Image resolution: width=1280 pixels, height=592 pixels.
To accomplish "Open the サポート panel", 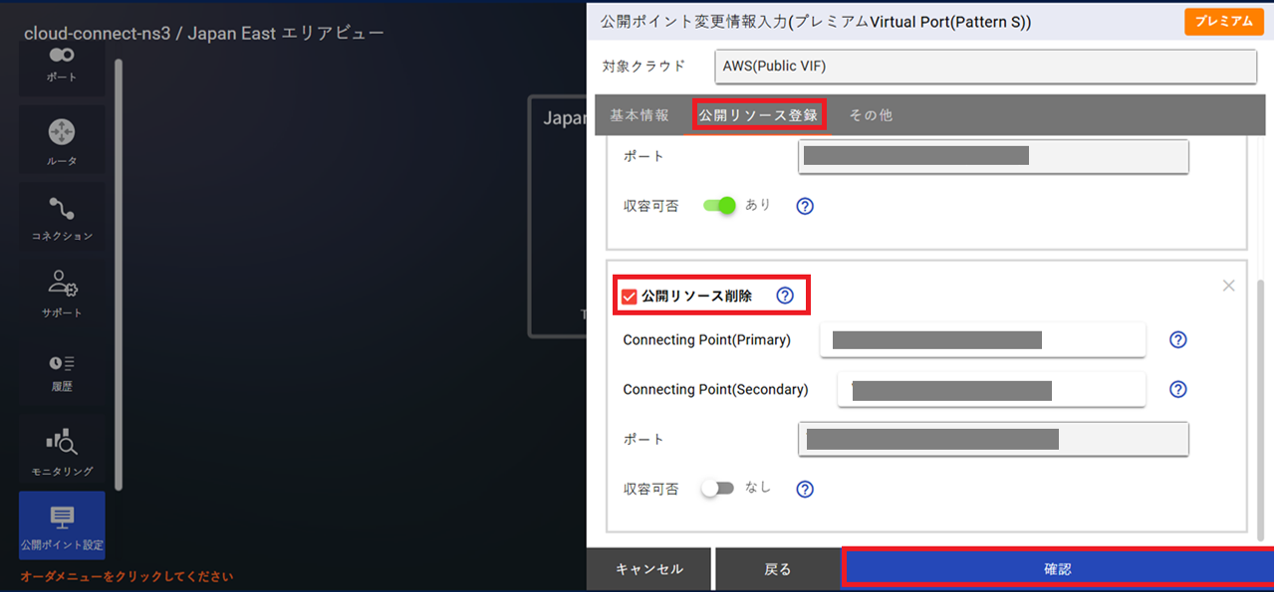I will [x=62, y=292].
